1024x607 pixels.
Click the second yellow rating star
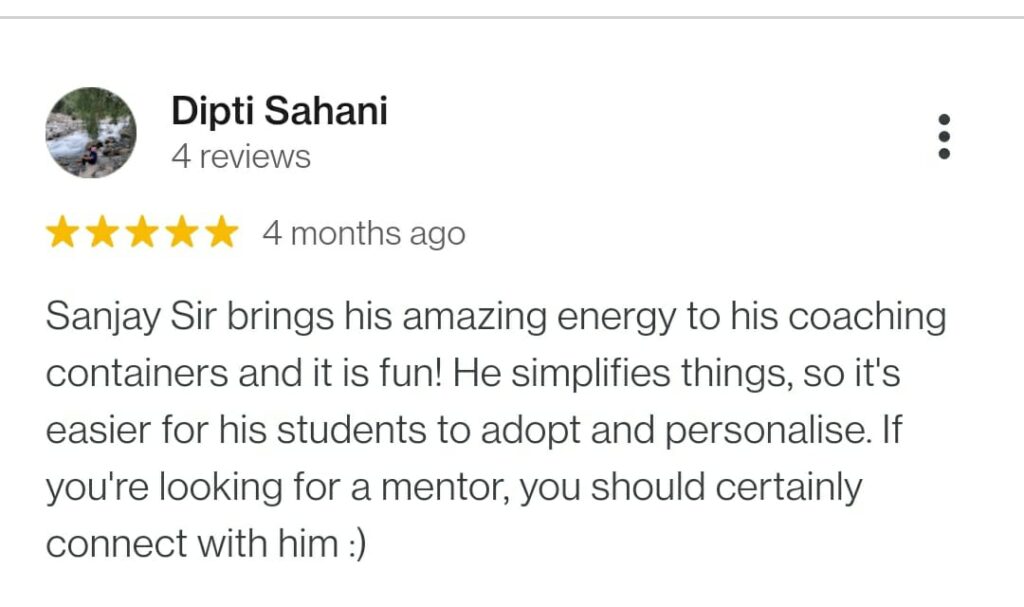click(x=102, y=233)
